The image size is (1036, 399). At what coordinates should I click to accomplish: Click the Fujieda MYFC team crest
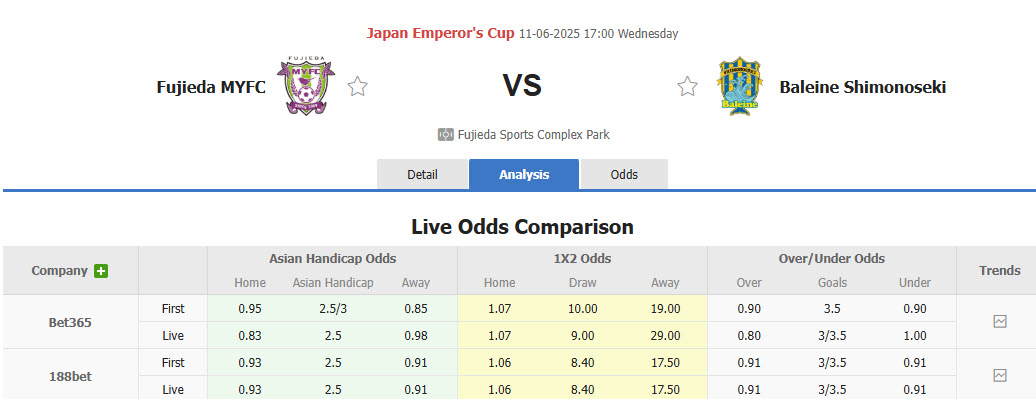pos(306,86)
